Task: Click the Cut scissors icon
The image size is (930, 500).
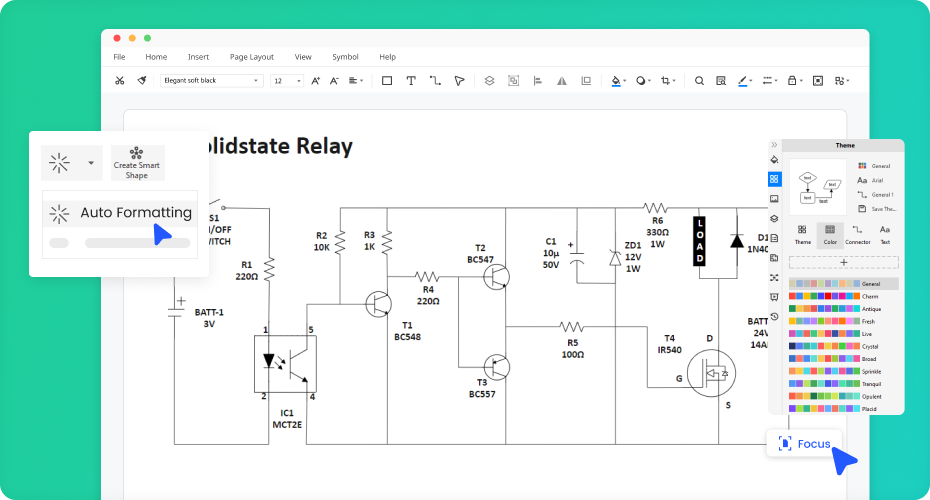Action: [x=120, y=80]
